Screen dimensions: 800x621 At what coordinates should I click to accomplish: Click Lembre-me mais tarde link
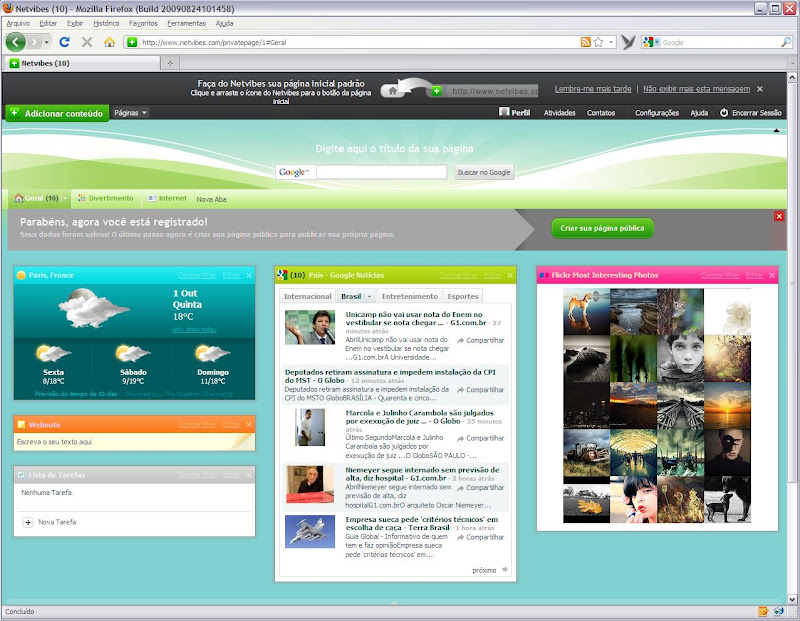point(593,89)
